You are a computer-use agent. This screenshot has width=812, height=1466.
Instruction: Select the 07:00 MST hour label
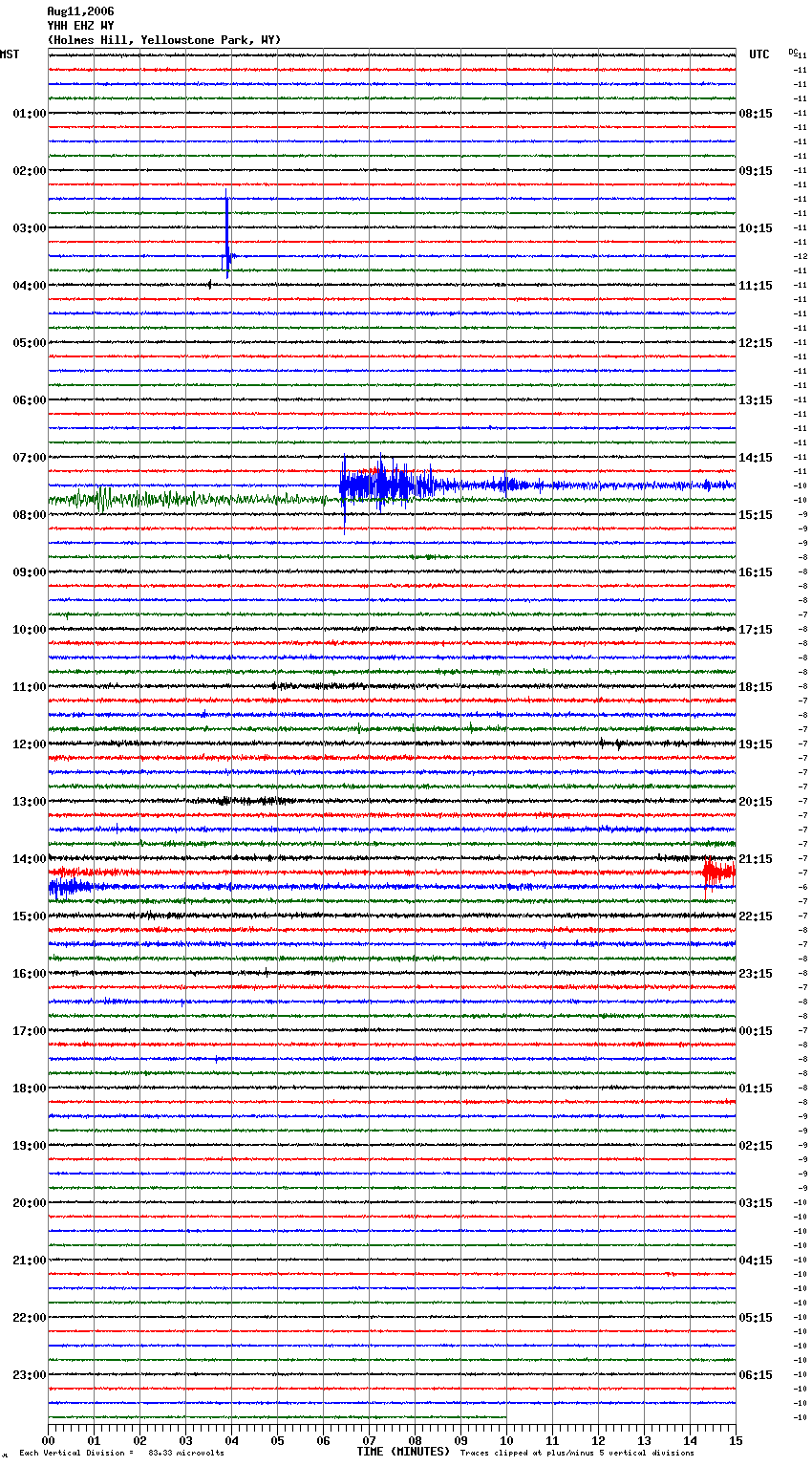[x=30, y=458]
